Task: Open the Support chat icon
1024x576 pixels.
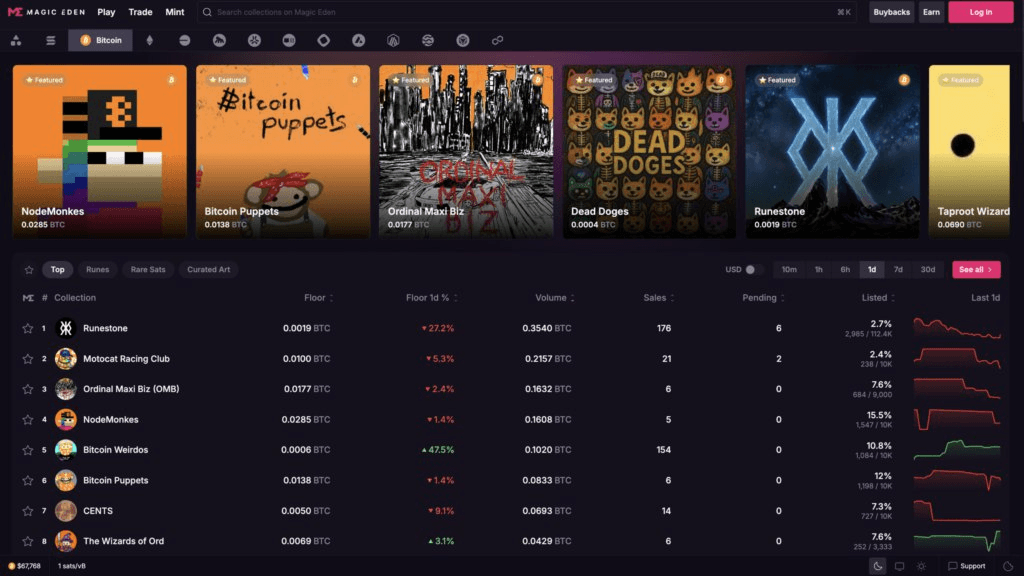Action: (952, 567)
